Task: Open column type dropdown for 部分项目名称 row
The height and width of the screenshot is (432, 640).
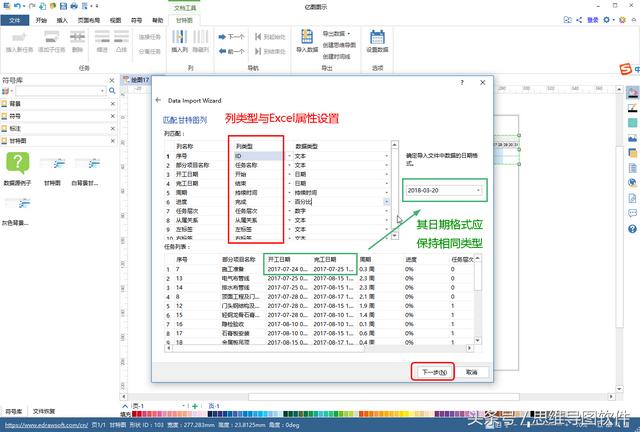Action: point(289,165)
